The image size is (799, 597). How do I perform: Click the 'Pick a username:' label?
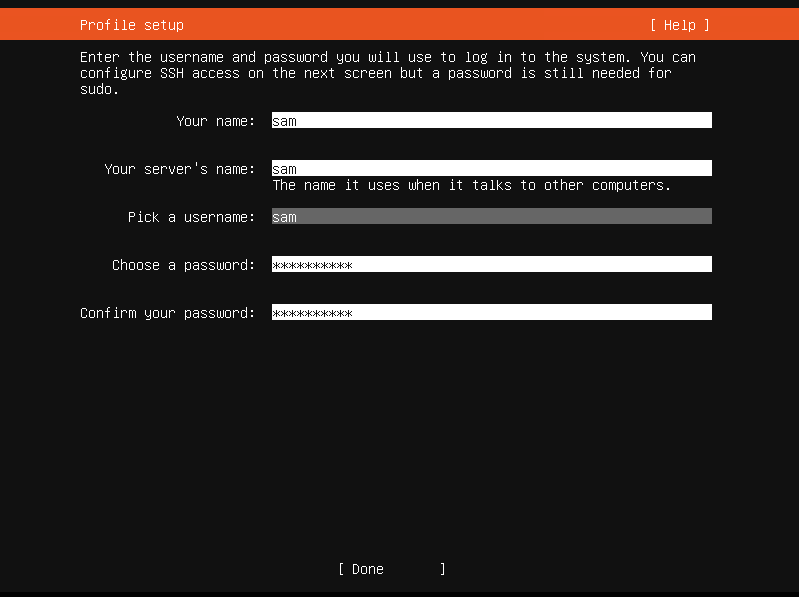[191, 217]
